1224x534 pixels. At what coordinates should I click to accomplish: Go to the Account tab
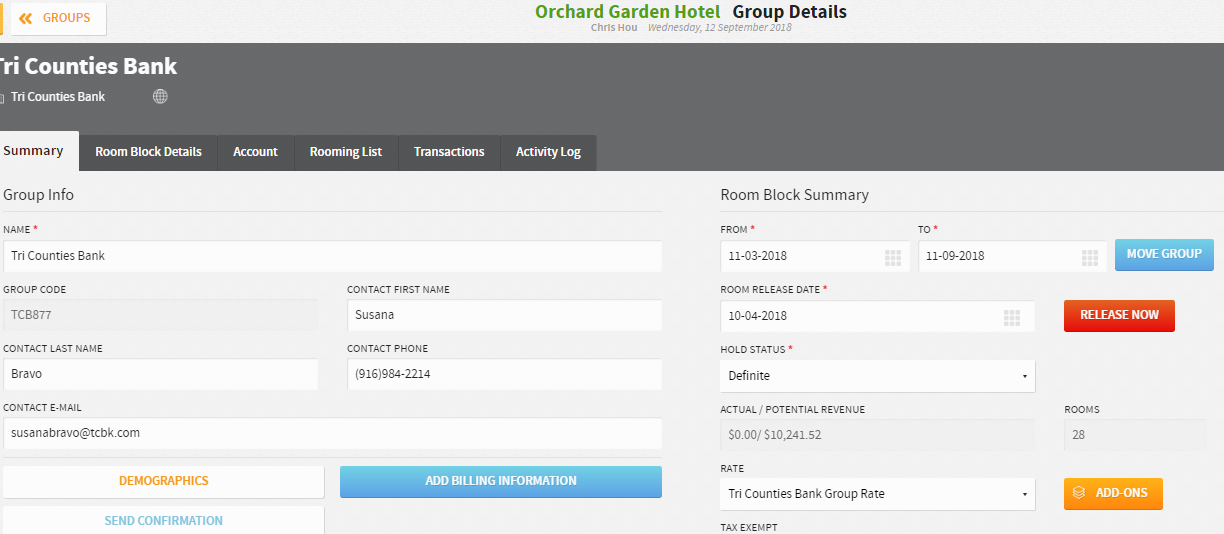pyautogui.click(x=255, y=152)
